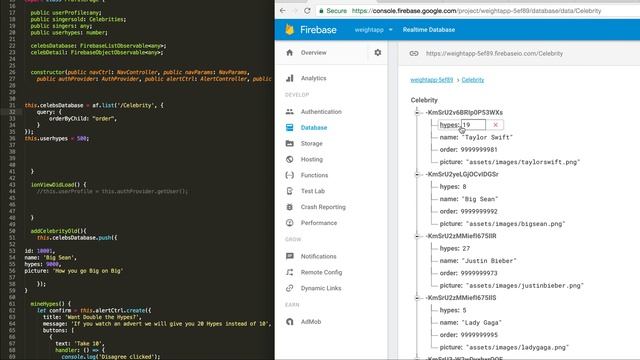Image resolution: width=640 pixels, height=360 pixels.
Task: Click orderByChild line in code editor
Action: pyautogui.click(x=82, y=119)
